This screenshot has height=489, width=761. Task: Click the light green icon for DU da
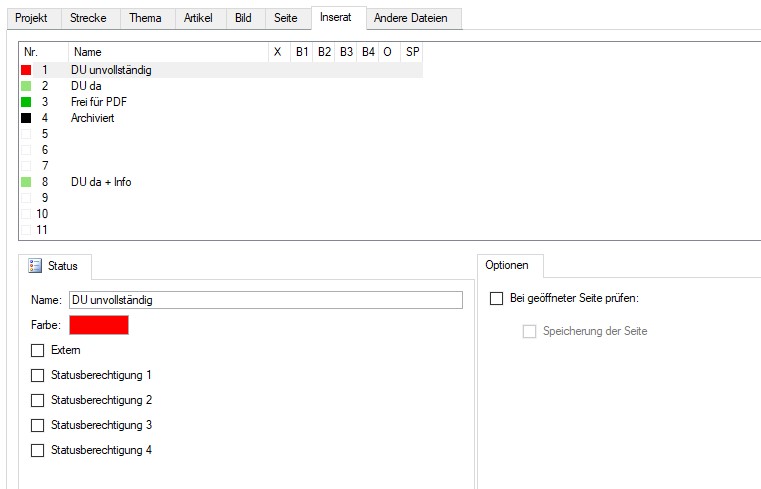[26, 86]
